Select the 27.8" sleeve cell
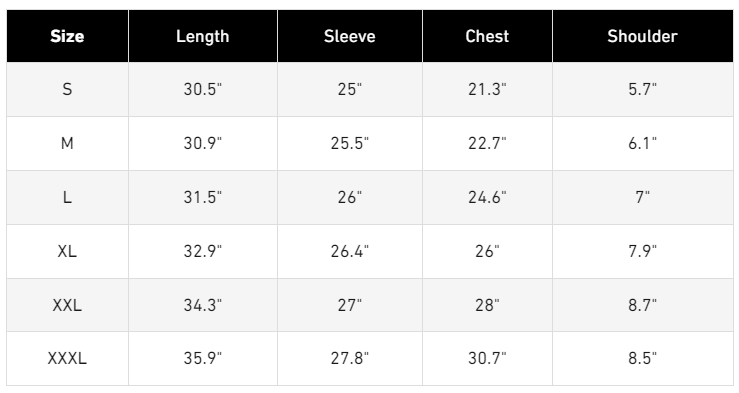This screenshot has height=393, width=739. click(x=350, y=359)
